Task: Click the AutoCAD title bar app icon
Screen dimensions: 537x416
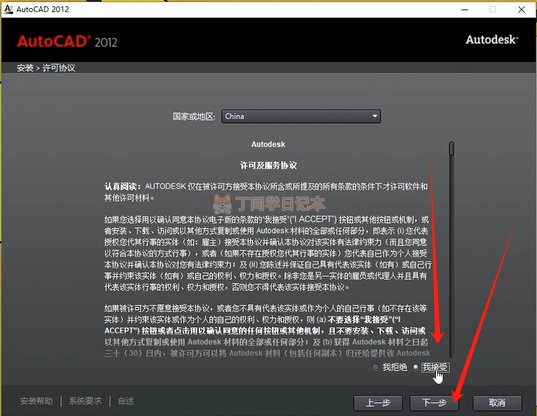Action: coord(8,9)
